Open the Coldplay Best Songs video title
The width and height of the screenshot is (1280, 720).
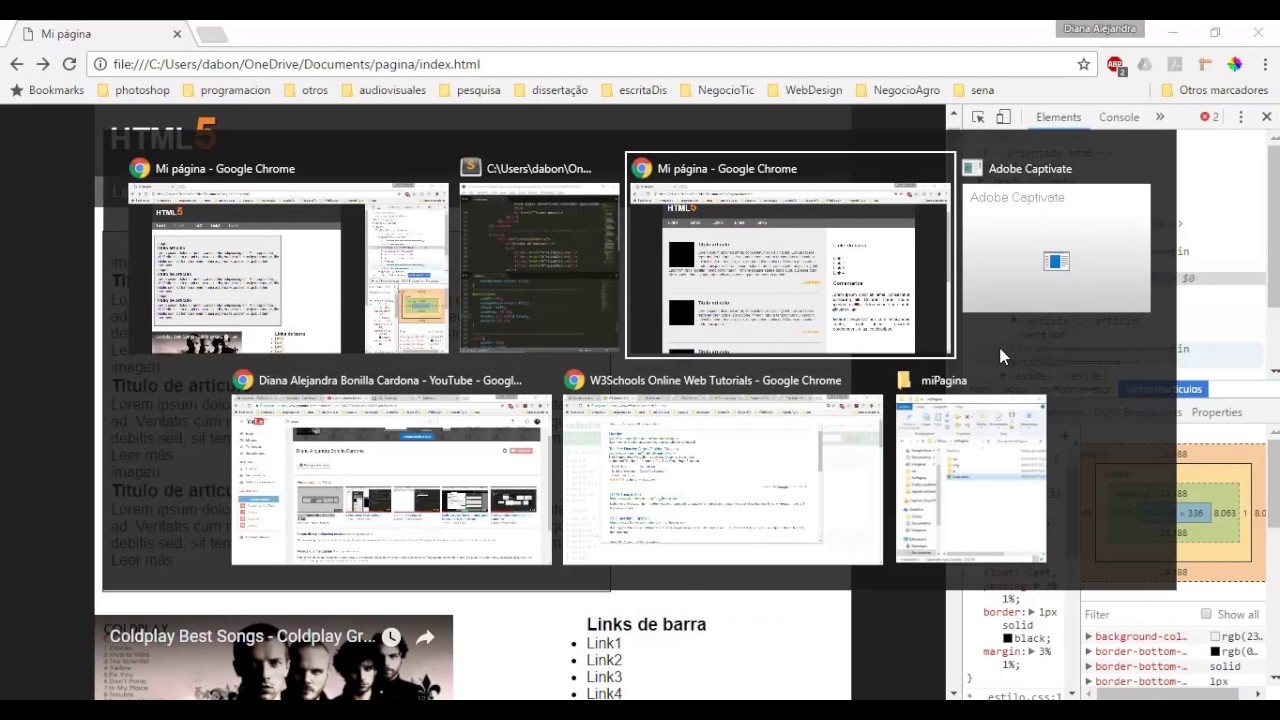[242, 637]
